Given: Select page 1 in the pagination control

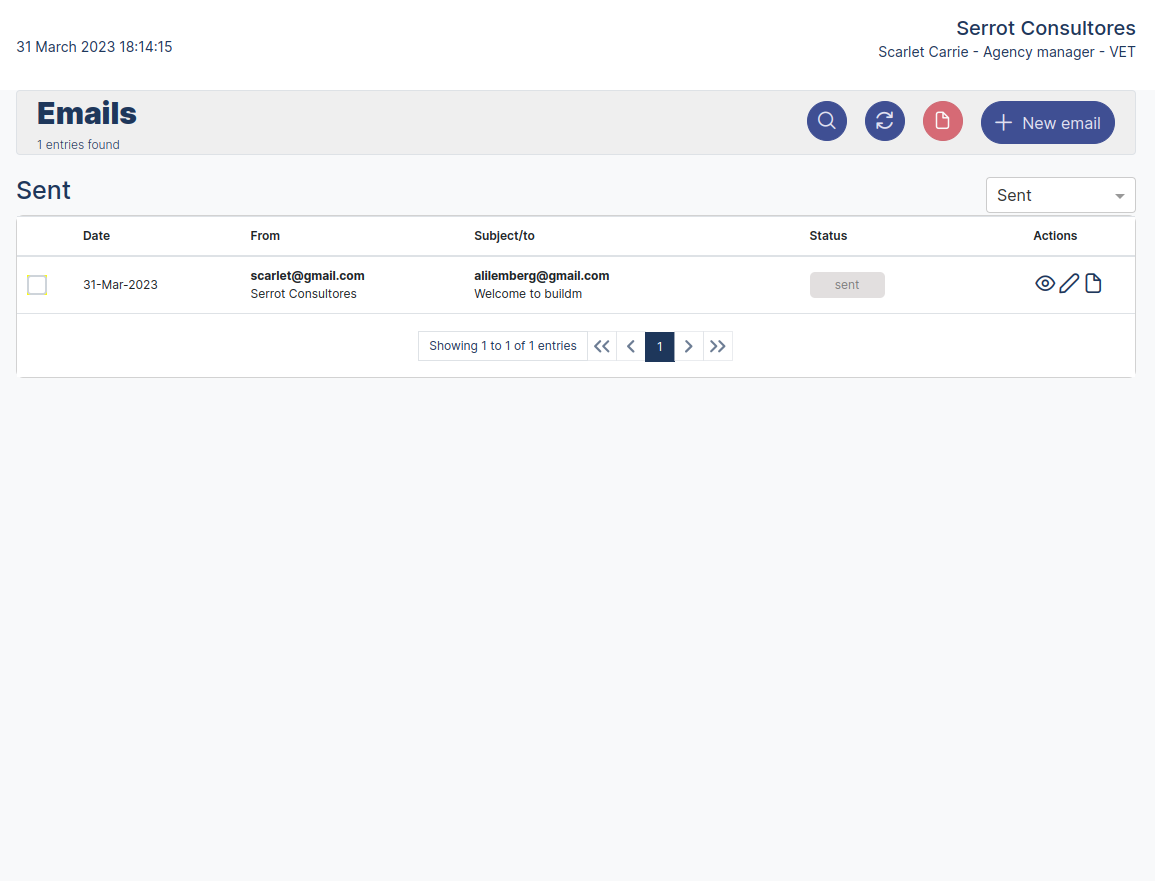Looking at the screenshot, I should 659,346.
